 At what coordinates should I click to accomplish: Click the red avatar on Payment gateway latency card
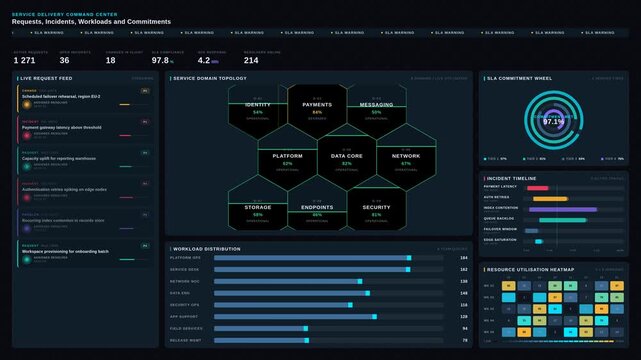pos(27,135)
